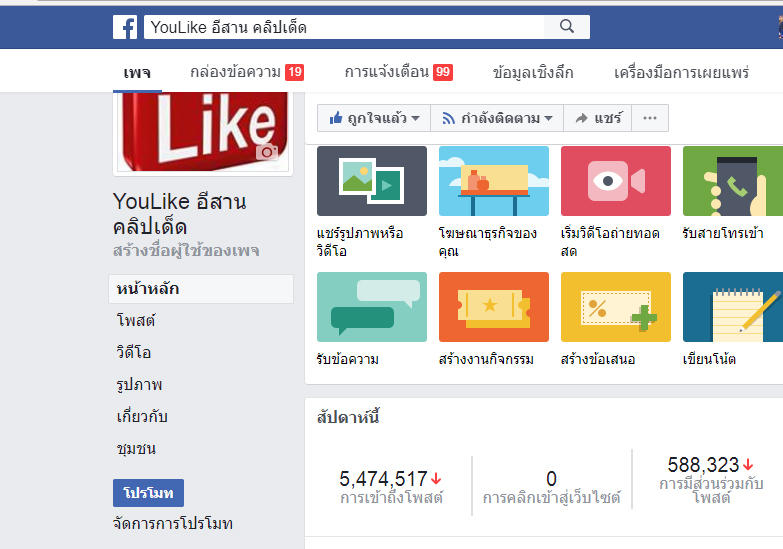Click the search magnifier button
Image resolution: width=783 pixels, height=549 pixels.
tap(567, 26)
